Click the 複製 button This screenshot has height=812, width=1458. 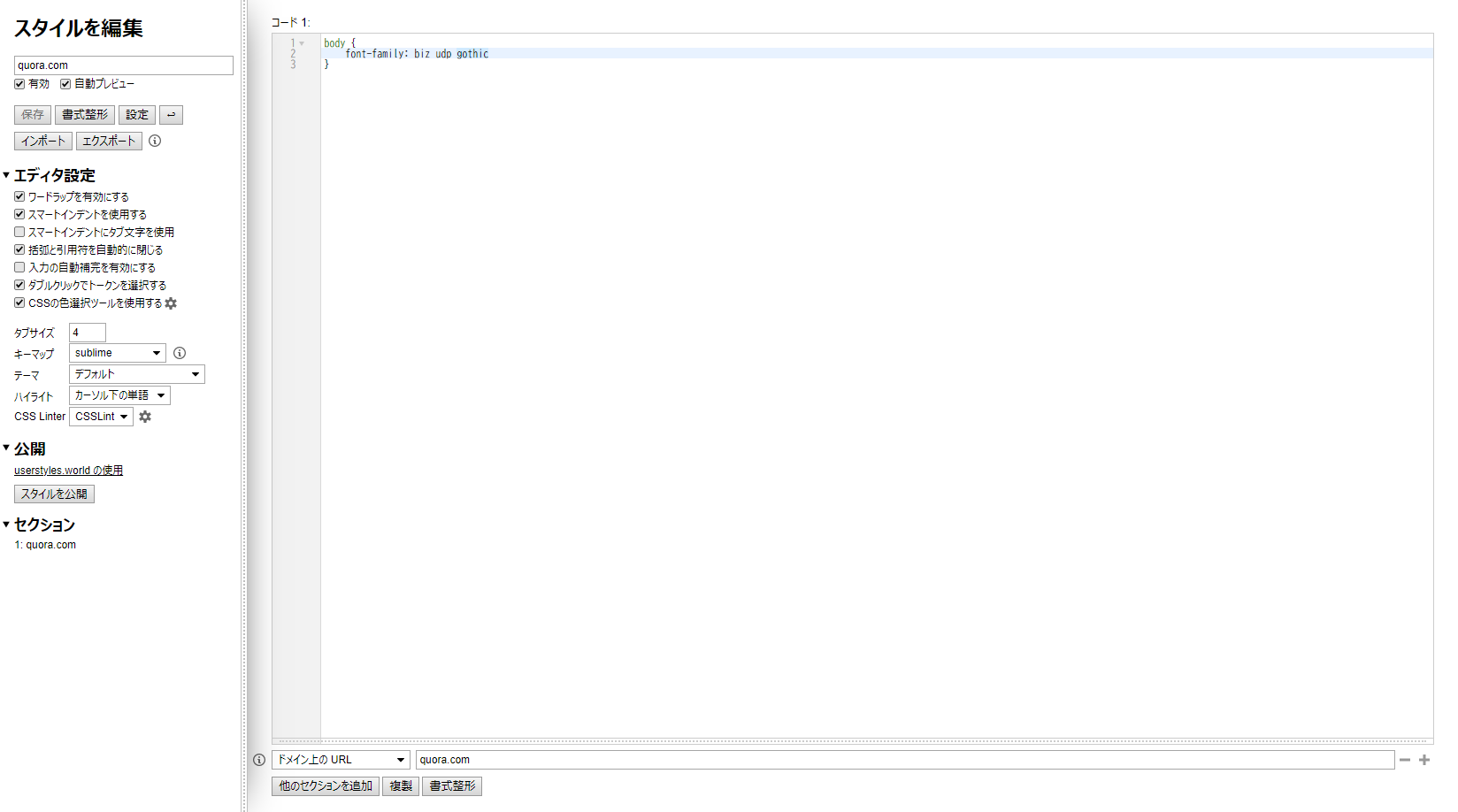point(401,786)
